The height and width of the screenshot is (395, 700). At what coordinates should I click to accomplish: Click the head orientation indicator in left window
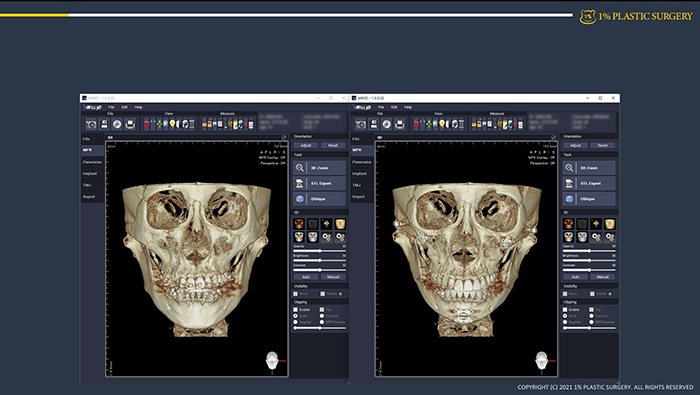[x=272, y=361]
